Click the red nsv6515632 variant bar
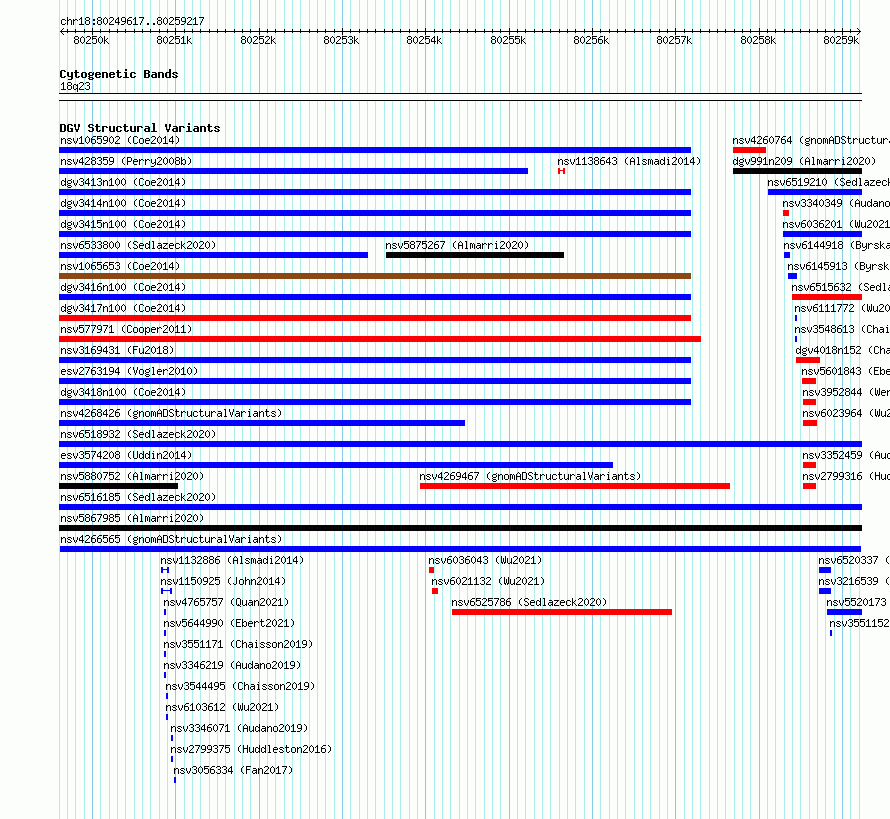The height and width of the screenshot is (819, 890). click(x=827, y=297)
